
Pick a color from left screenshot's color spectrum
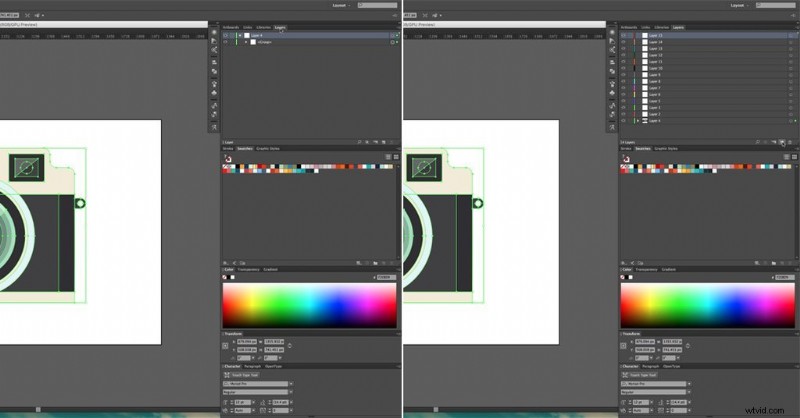tap(309, 305)
